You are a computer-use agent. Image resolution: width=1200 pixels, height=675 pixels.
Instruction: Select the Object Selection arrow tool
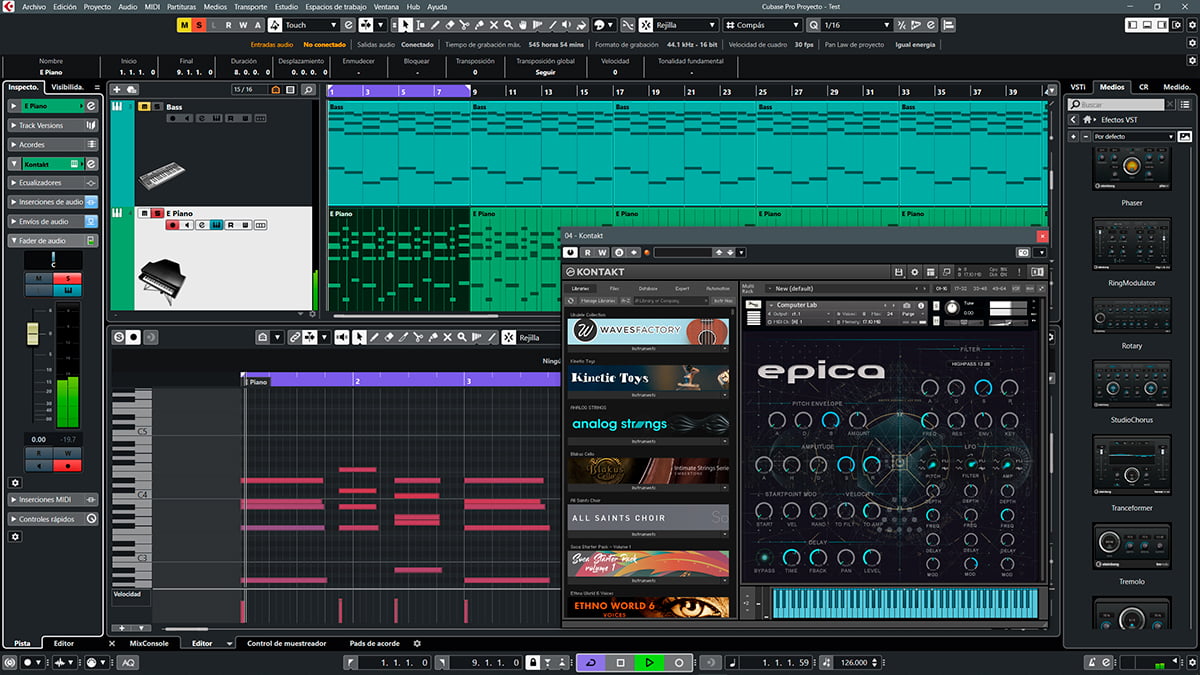(x=404, y=25)
